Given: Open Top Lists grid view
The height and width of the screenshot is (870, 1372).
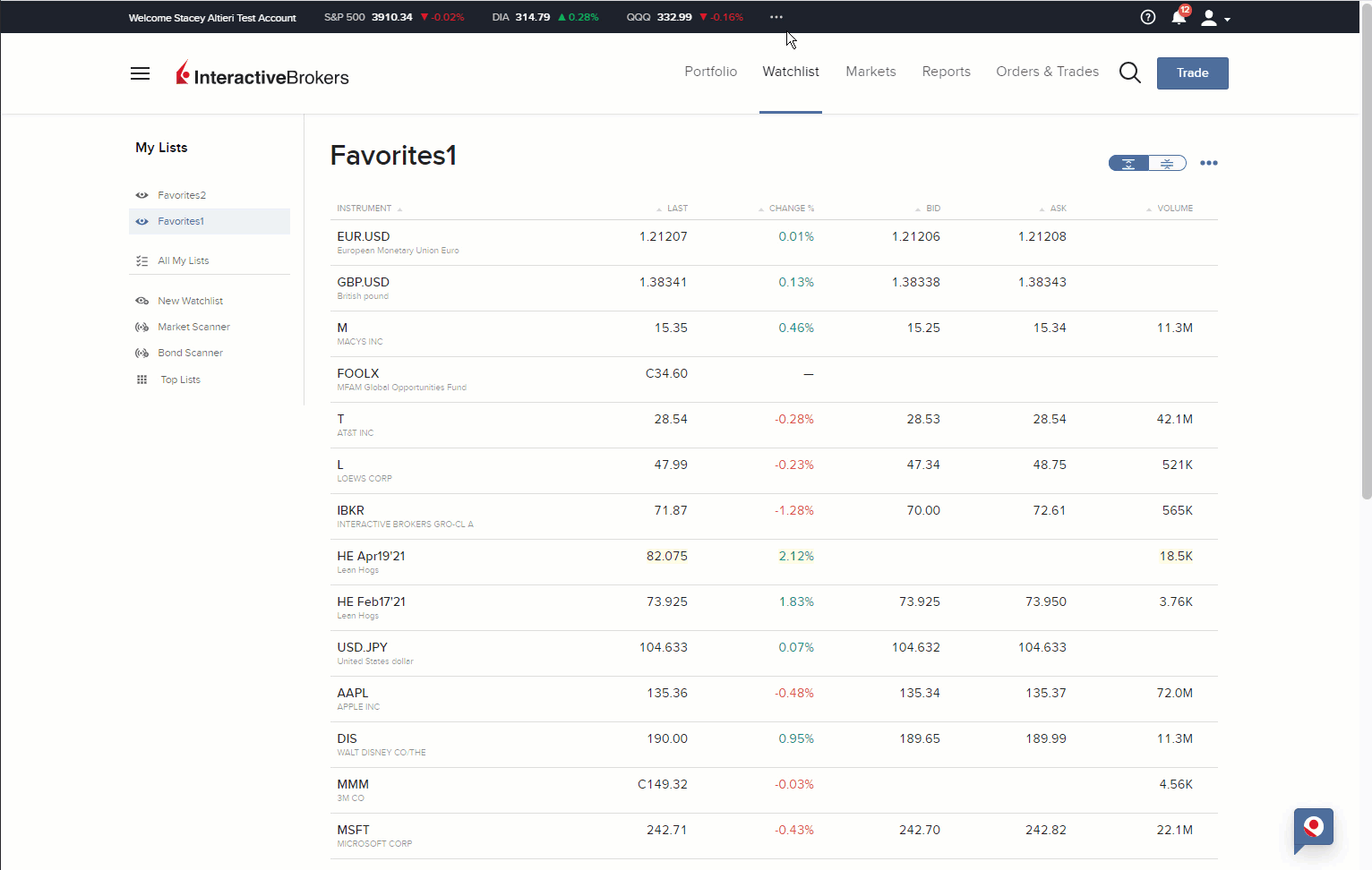Looking at the screenshot, I should 179,379.
